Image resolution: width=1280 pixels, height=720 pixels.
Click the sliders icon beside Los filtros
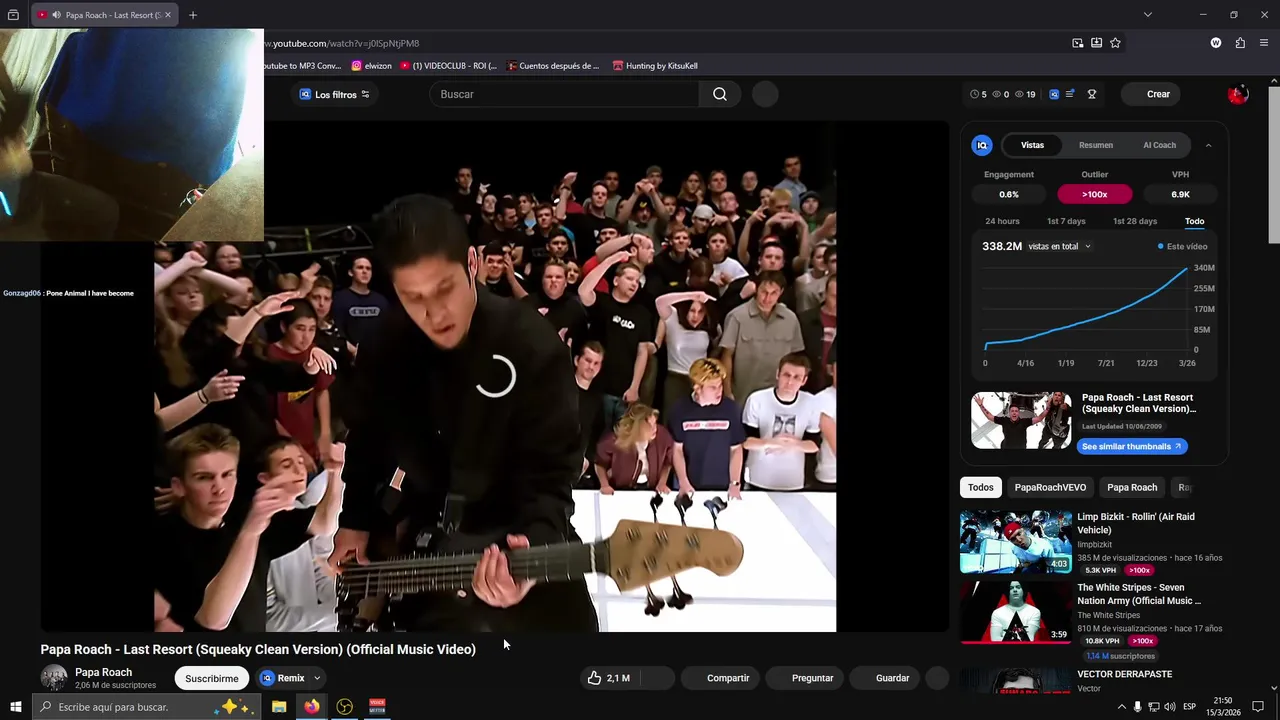pyautogui.click(x=366, y=94)
